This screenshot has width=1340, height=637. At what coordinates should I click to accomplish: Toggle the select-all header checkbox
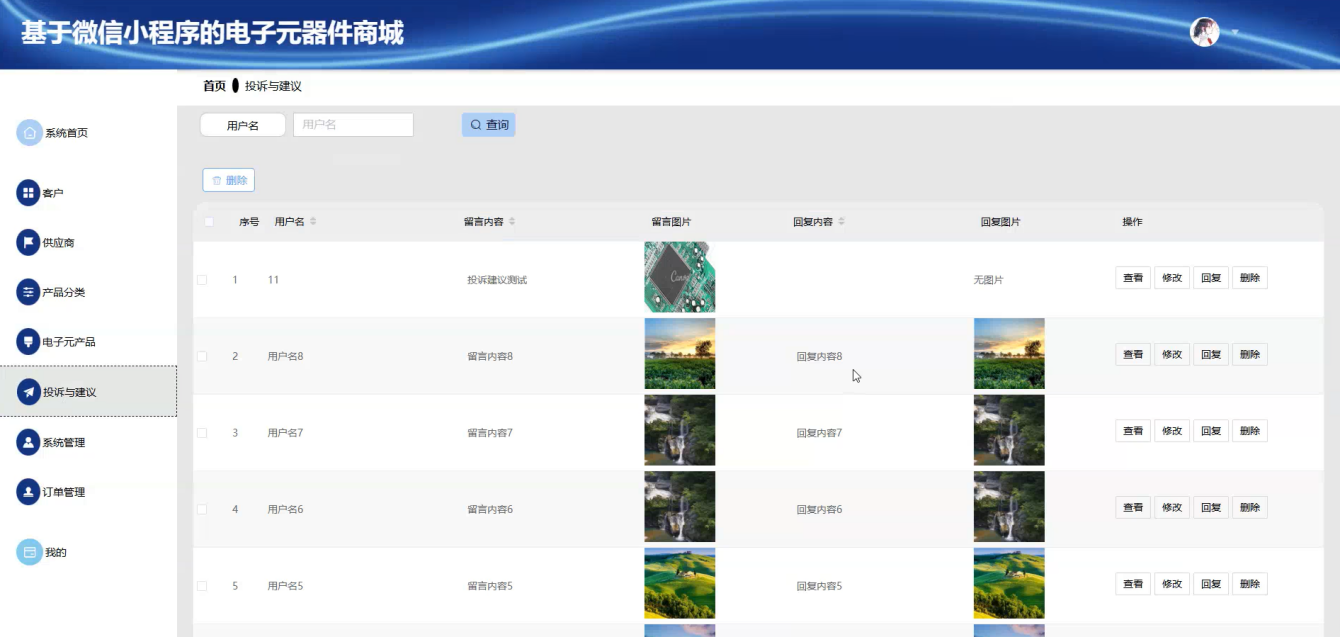coord(209,222)
